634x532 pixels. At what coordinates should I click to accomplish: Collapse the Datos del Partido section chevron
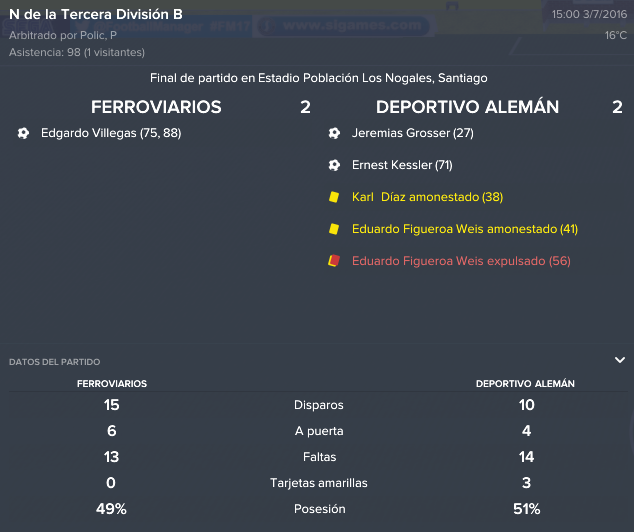(x=620, y=360)
